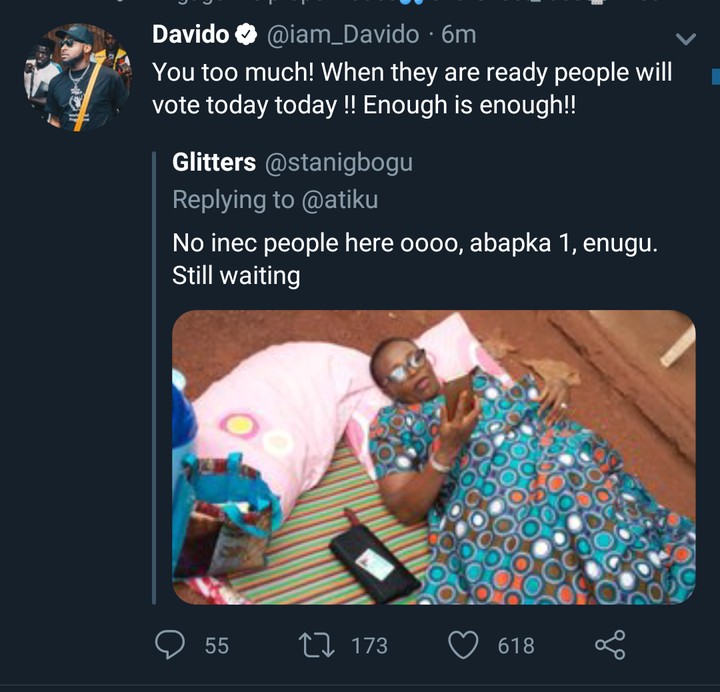Image resolution: width=720 pixels, height=692 pixels.
Task: Click the 618 likes count
Action: pyautogui.click(x=516, y=646)
